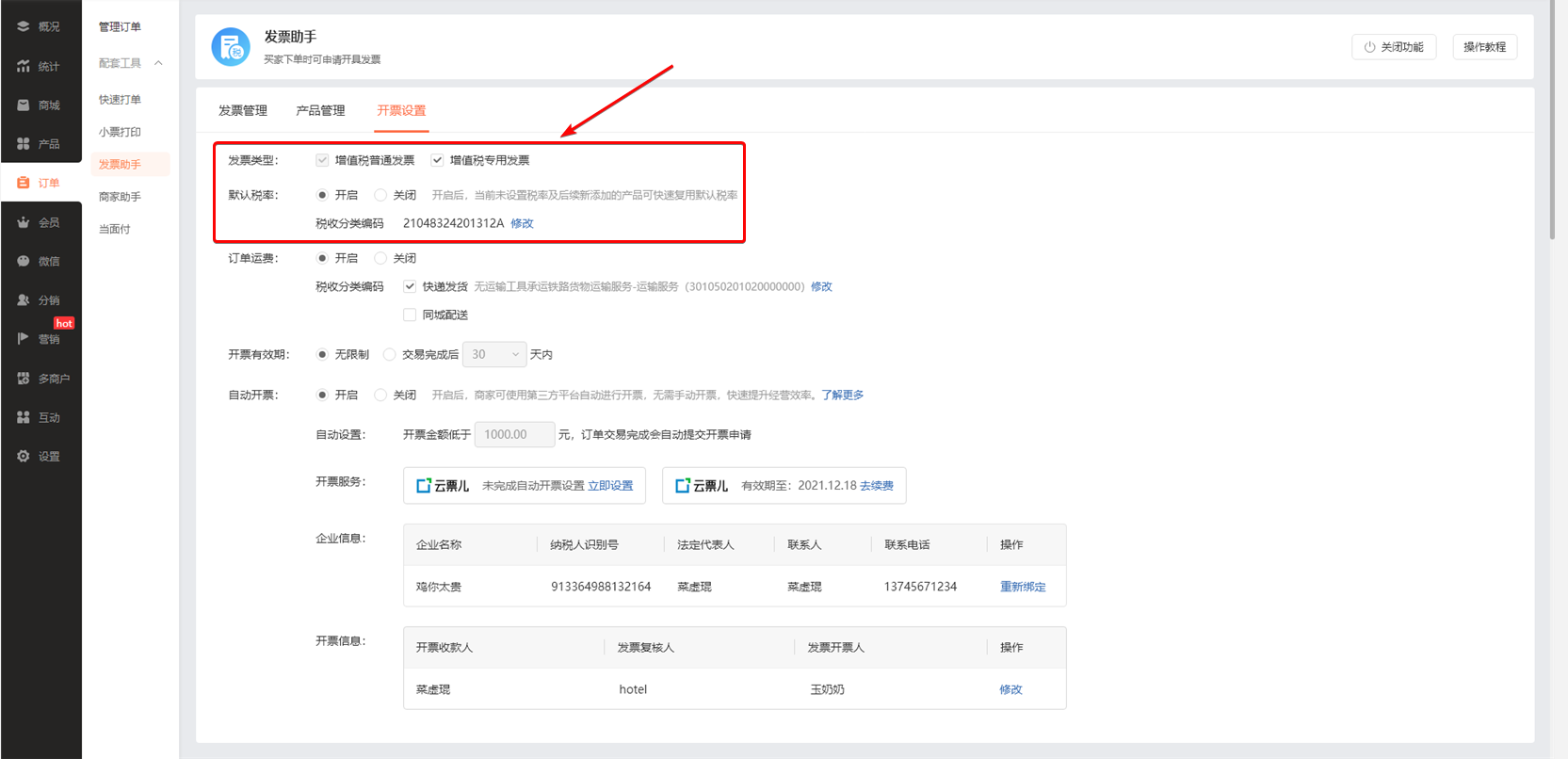Viewport: 1568px width, 759px height.
Task: Click first 云票儿 logo with 立即设置
Action: click(443, 486)
